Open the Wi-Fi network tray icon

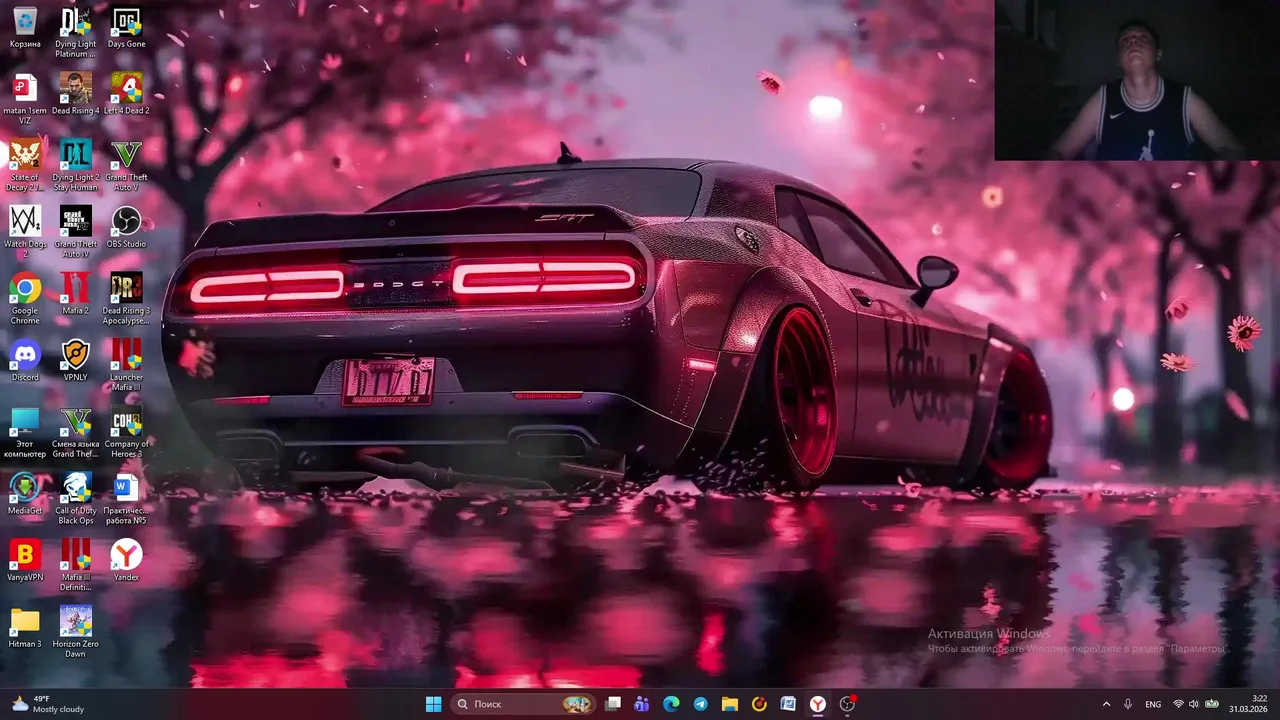[x=1178, y=704]
